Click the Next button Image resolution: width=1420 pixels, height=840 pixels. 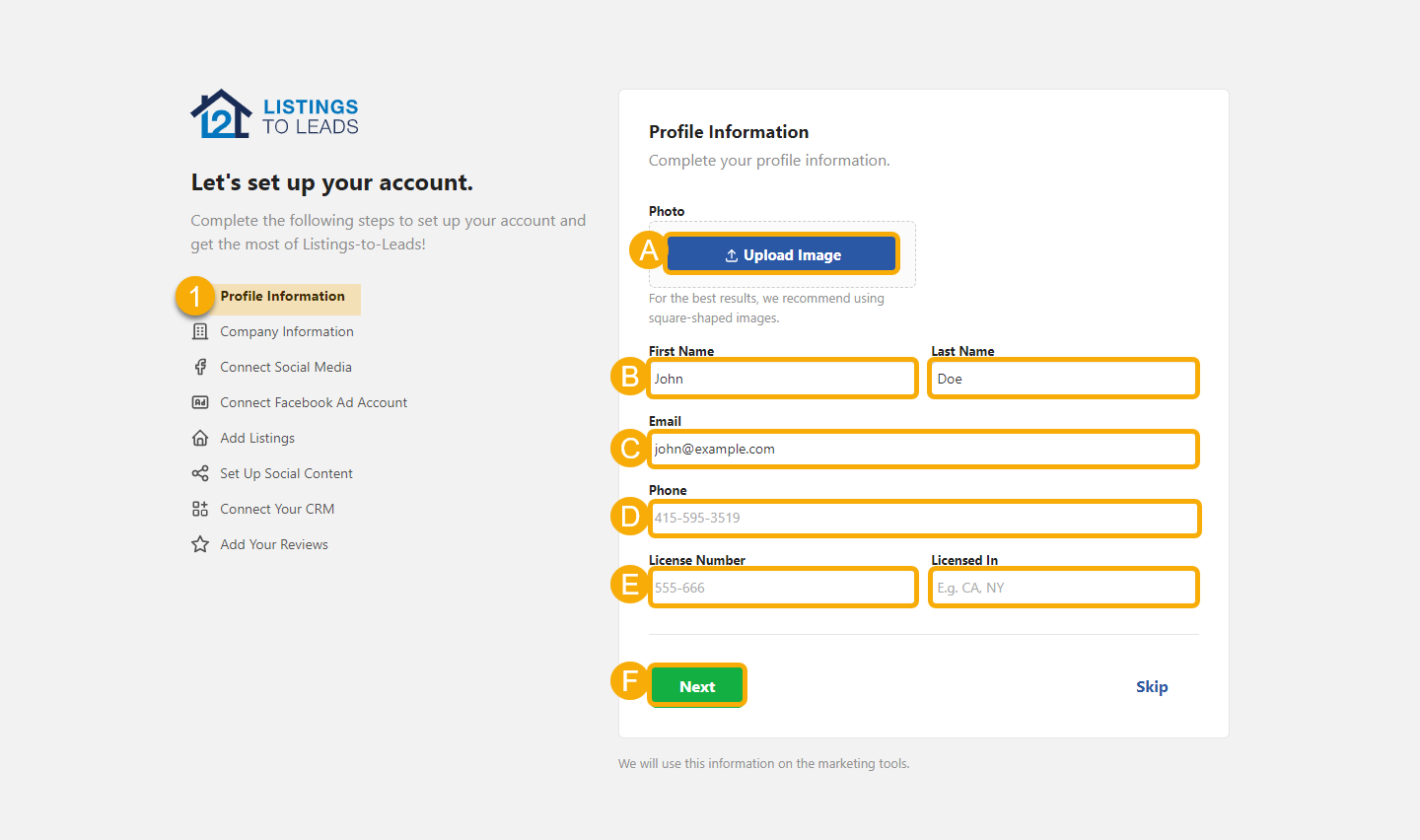click(x=697, y=684)
